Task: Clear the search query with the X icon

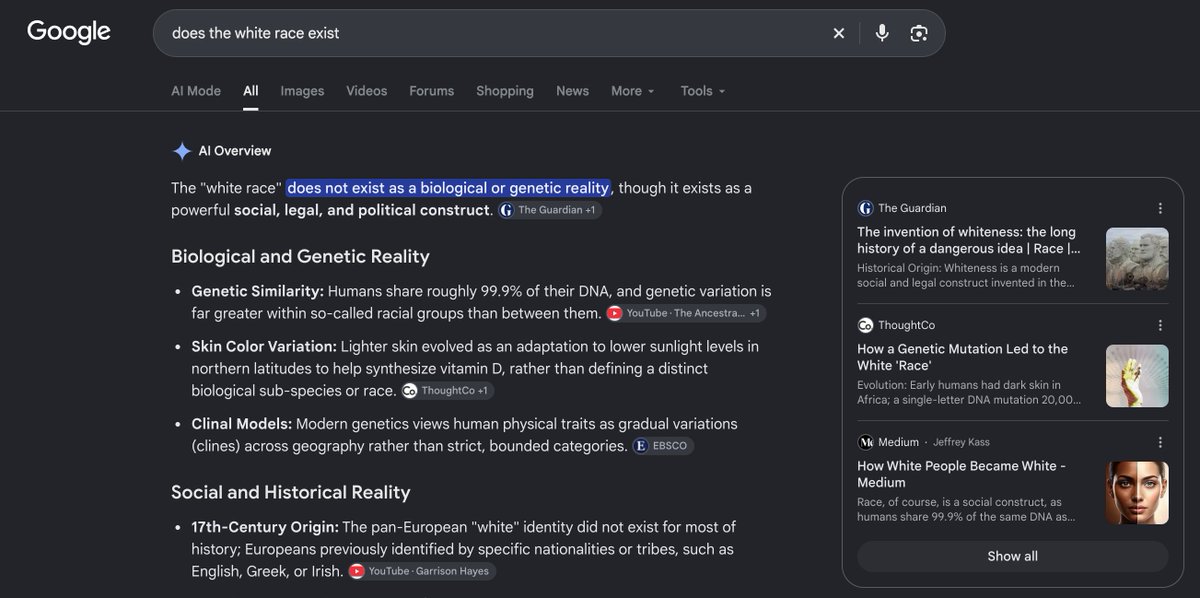Action: click(x=839, y=33)
